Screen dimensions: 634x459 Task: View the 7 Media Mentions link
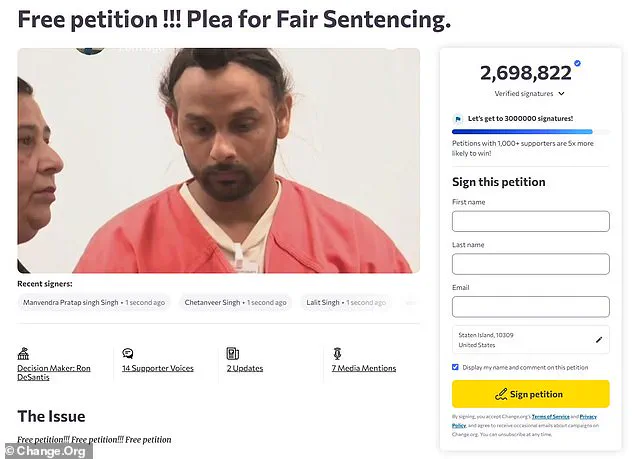(364, 369)
